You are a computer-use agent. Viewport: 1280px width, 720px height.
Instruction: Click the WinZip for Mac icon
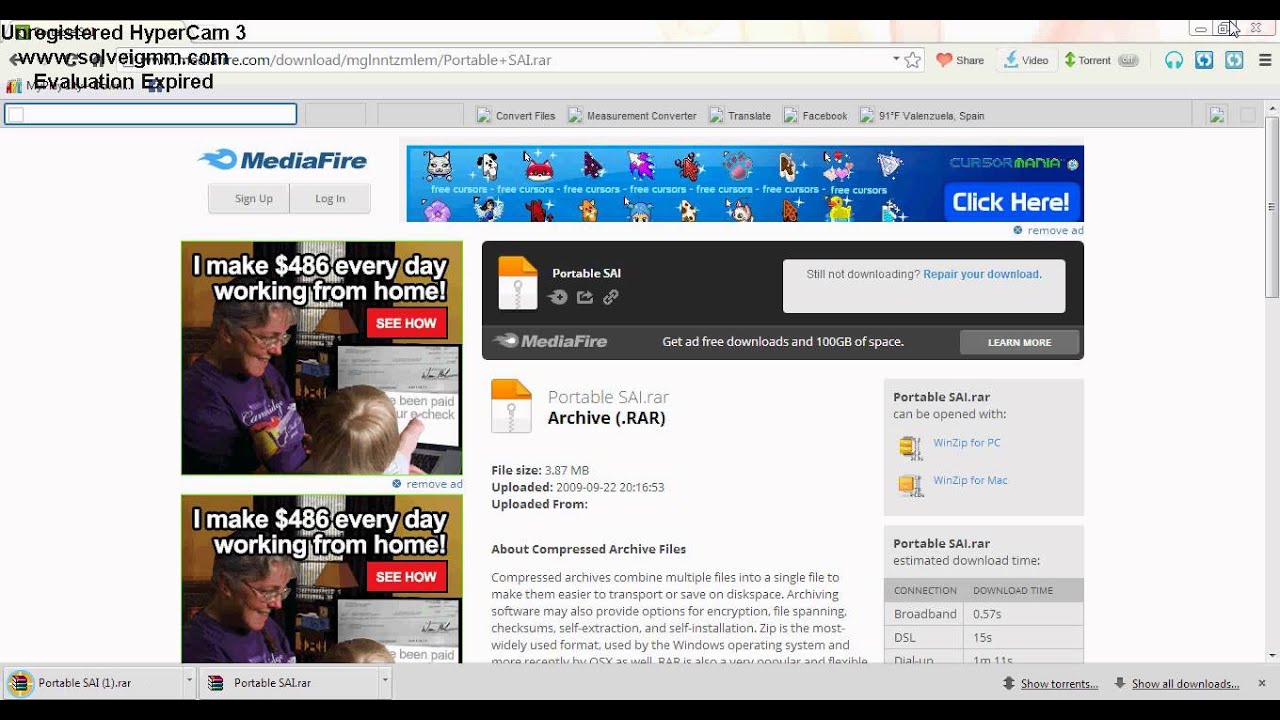(910, 485)
